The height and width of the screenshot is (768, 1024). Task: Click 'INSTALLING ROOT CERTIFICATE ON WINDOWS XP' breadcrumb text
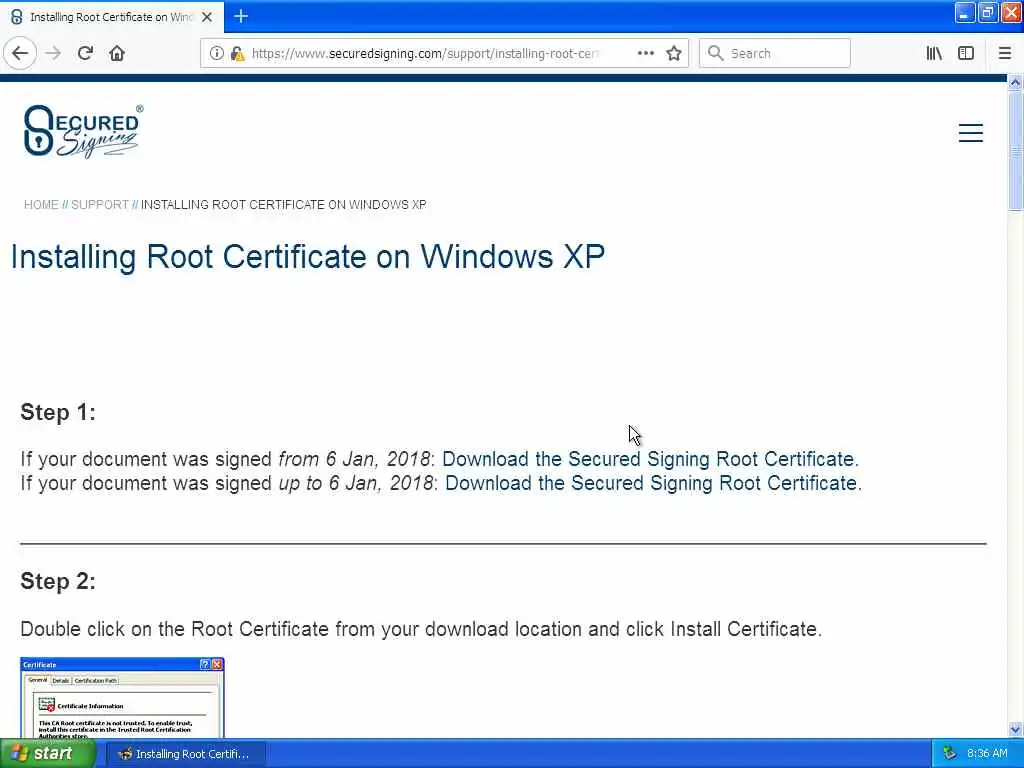pyautogui.click(x=283, y=205)
